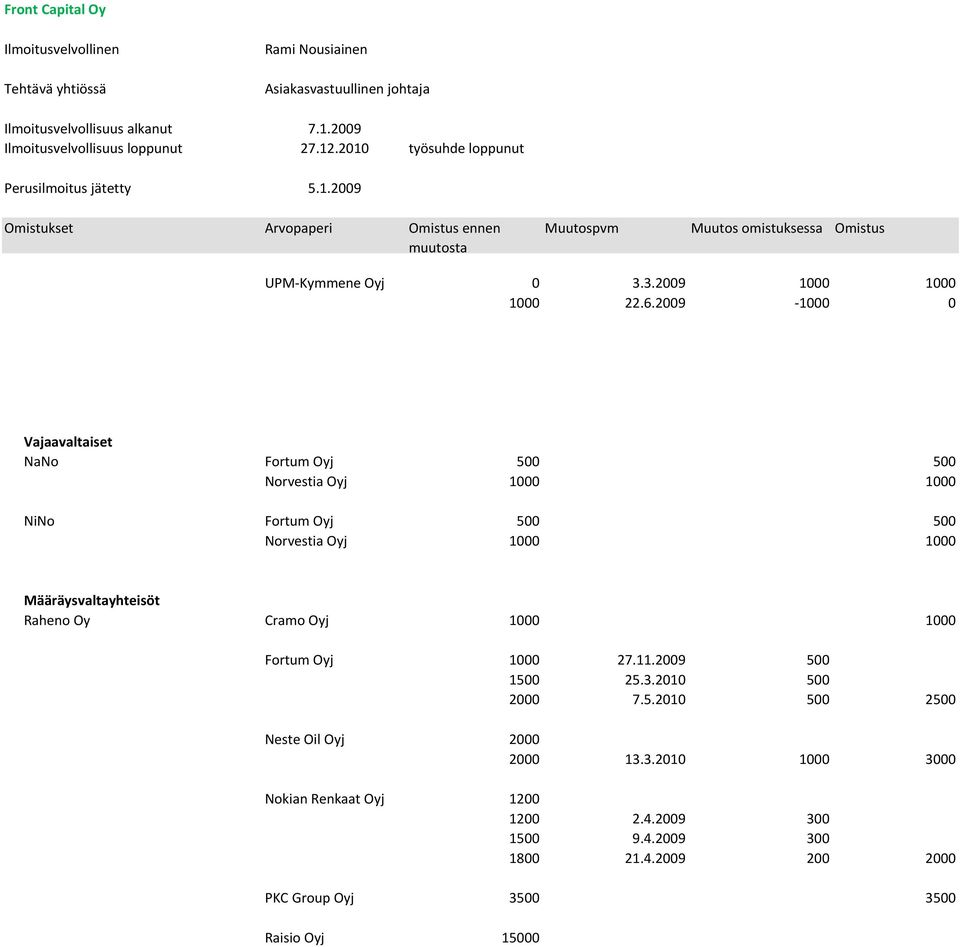Click the green 'Front Capital Oy' title

click(x=54, y=10)
